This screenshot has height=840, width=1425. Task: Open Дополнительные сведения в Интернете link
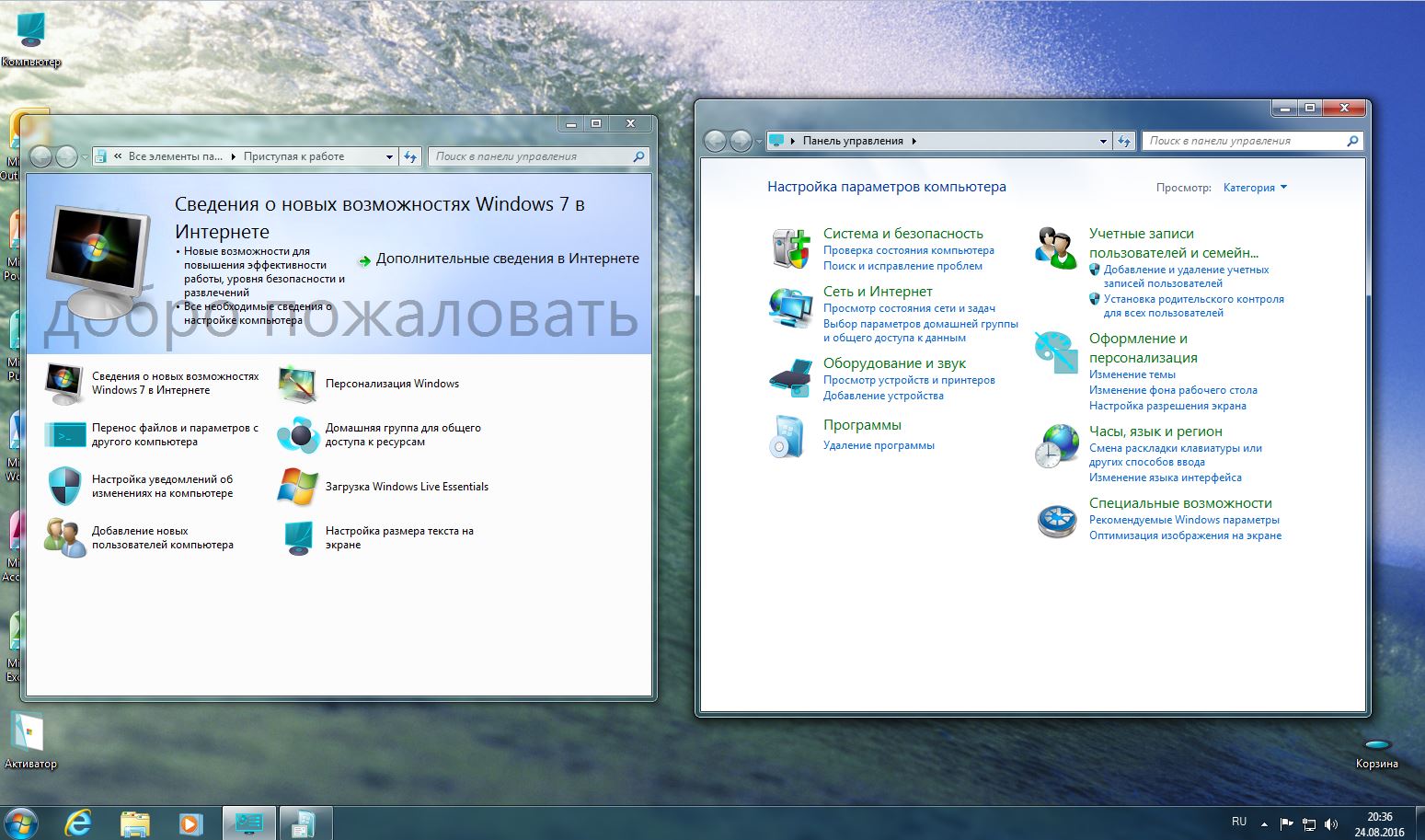[x=508, y=259]
